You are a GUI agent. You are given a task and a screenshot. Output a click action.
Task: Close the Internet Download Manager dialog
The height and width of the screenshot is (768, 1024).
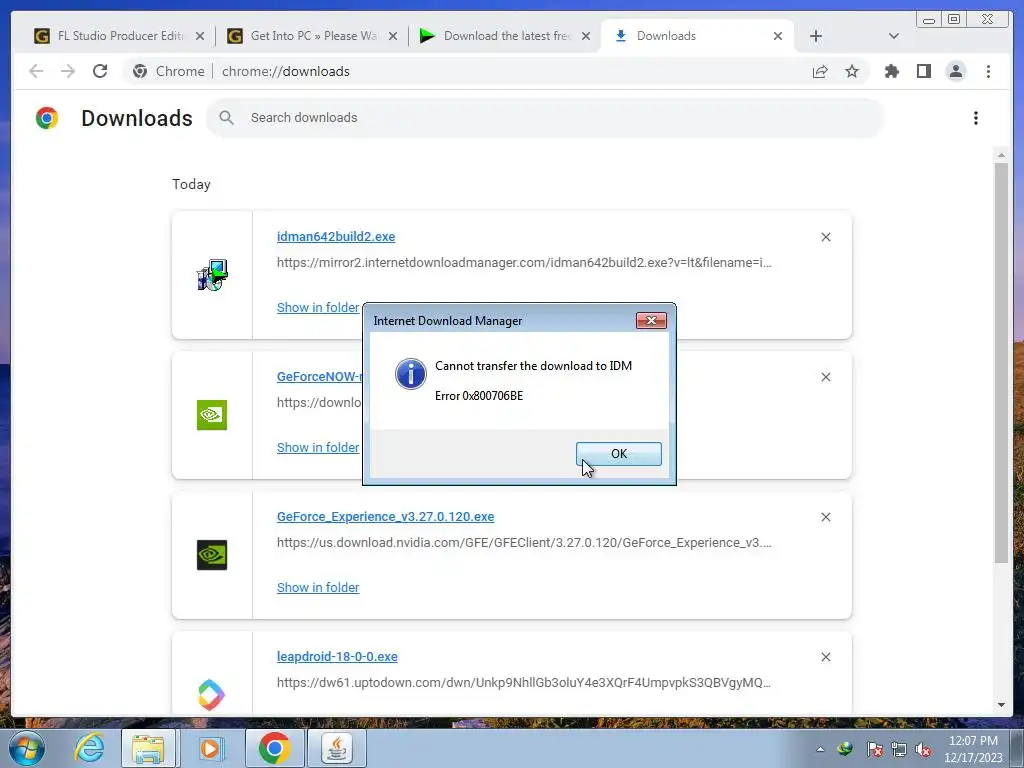651,321
